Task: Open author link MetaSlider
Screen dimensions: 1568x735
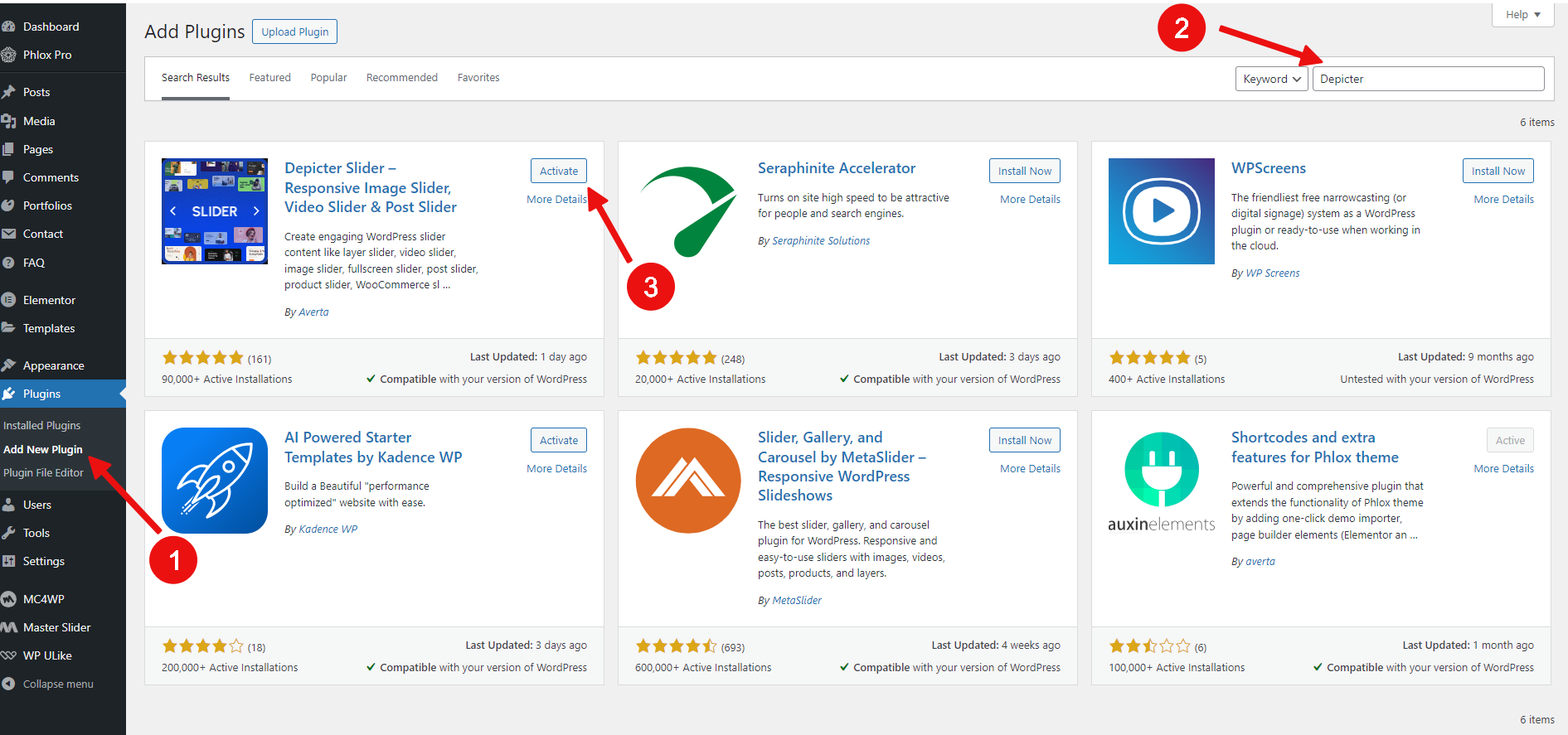Action: [x=797, y=601]
